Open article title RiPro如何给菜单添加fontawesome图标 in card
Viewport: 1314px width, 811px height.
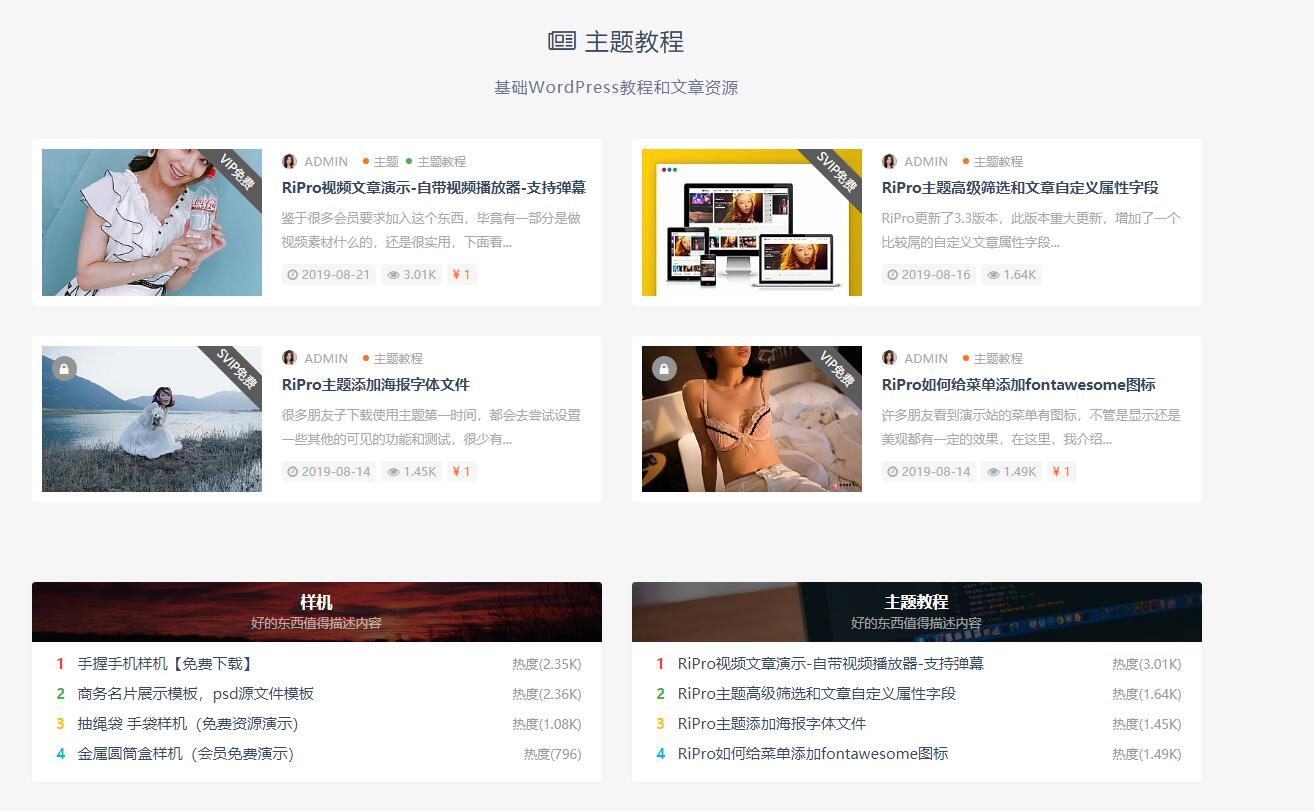tap(1018, 385)
